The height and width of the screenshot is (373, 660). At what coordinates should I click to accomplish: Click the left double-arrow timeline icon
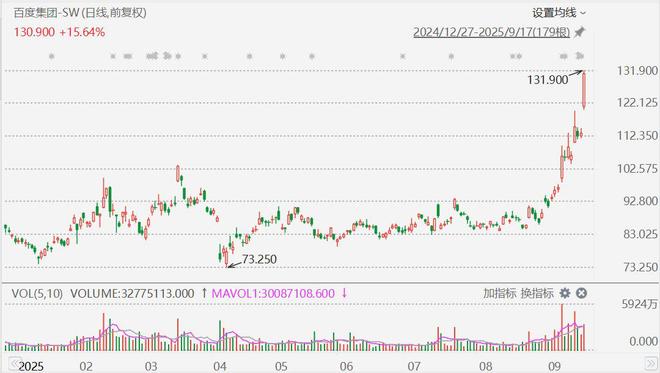(15, 363)
